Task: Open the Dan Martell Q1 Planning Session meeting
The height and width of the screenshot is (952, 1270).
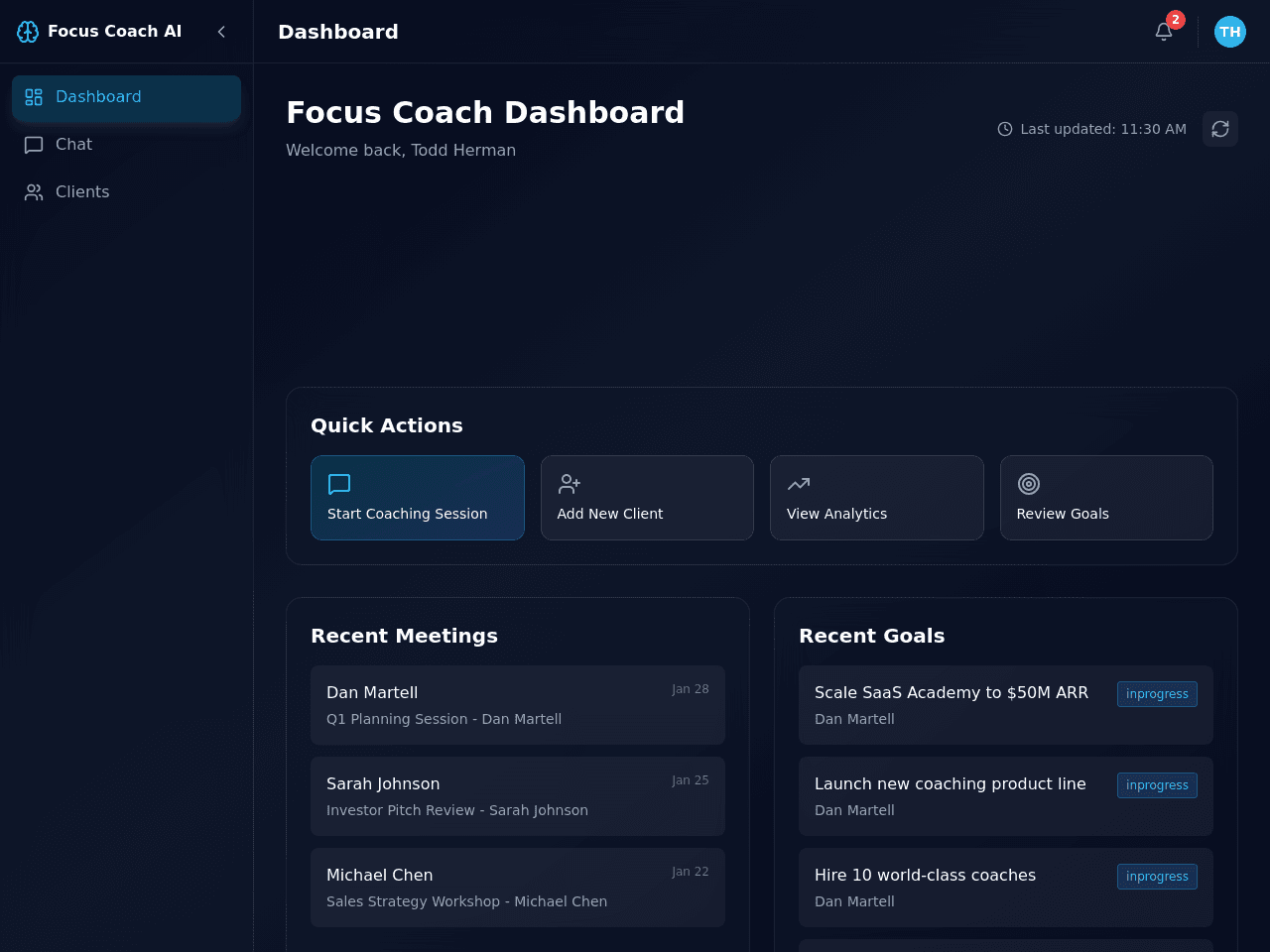Action: [518, 705]
